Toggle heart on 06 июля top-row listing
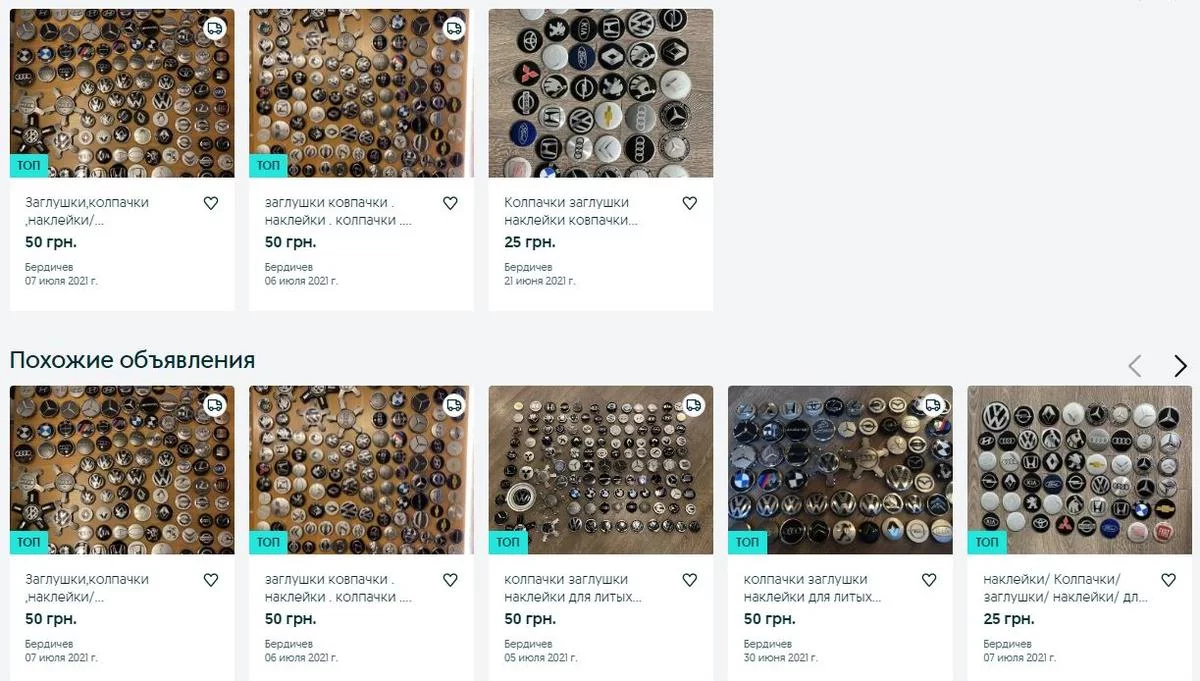1200x681 pixels. pos(450,203)
